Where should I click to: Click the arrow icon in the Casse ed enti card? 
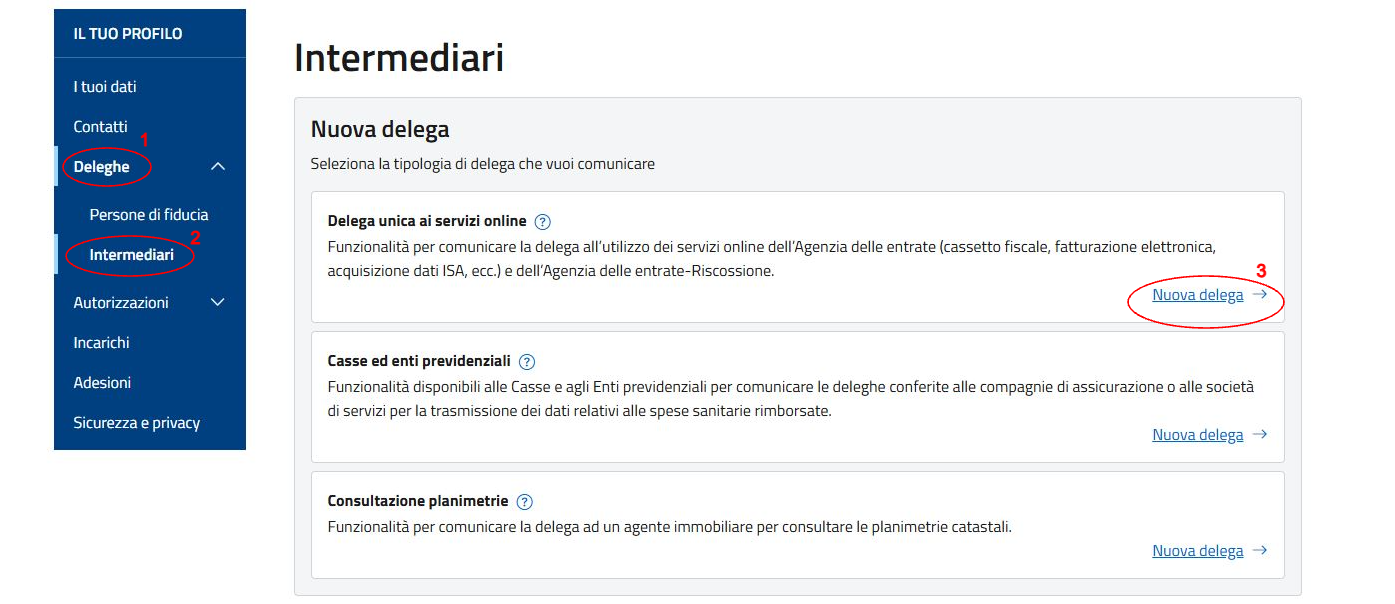coord(1260,434)
